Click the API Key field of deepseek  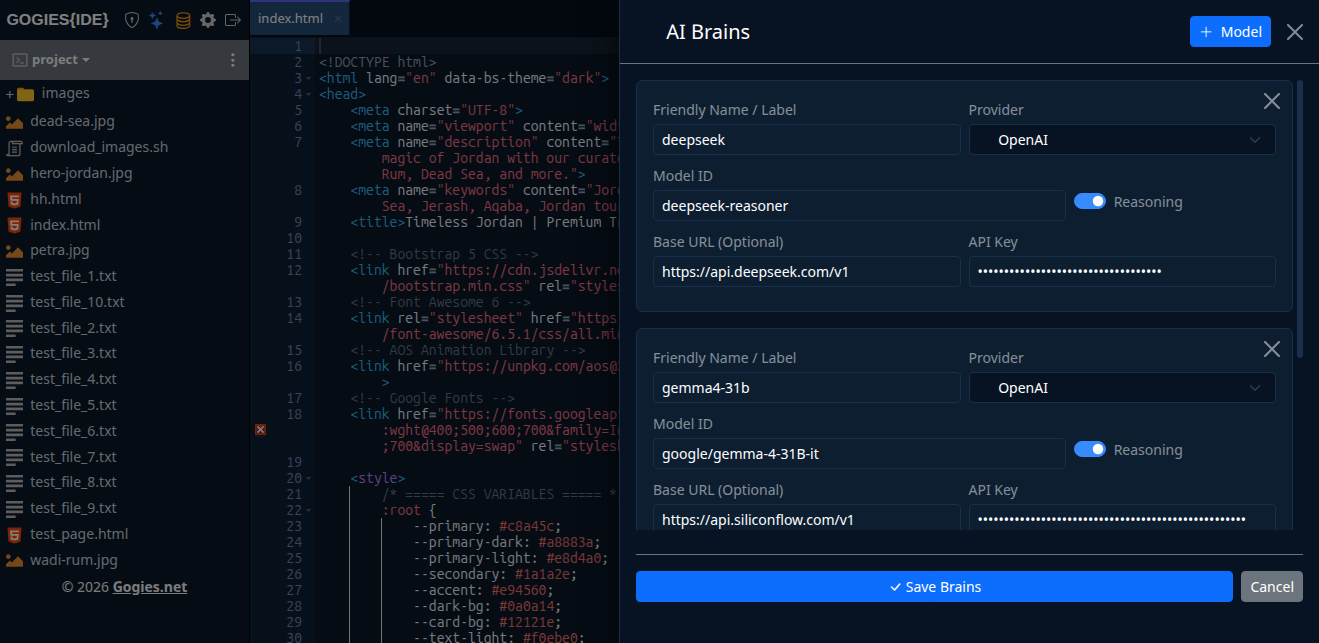pyautogui.click(x=1122, y=272)
